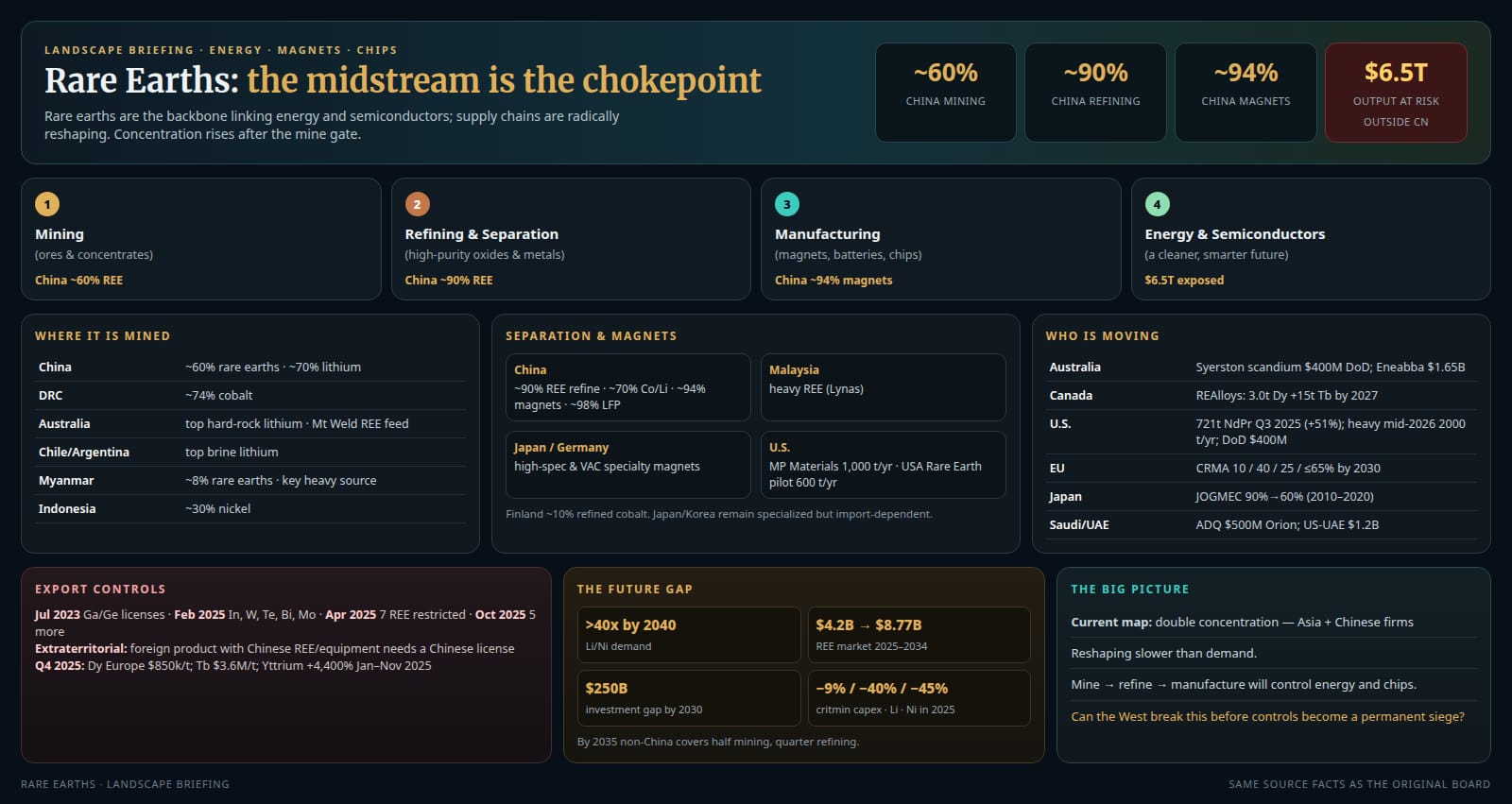Select the '$4.2B → $8.77B' REE market card

point(919,635)
